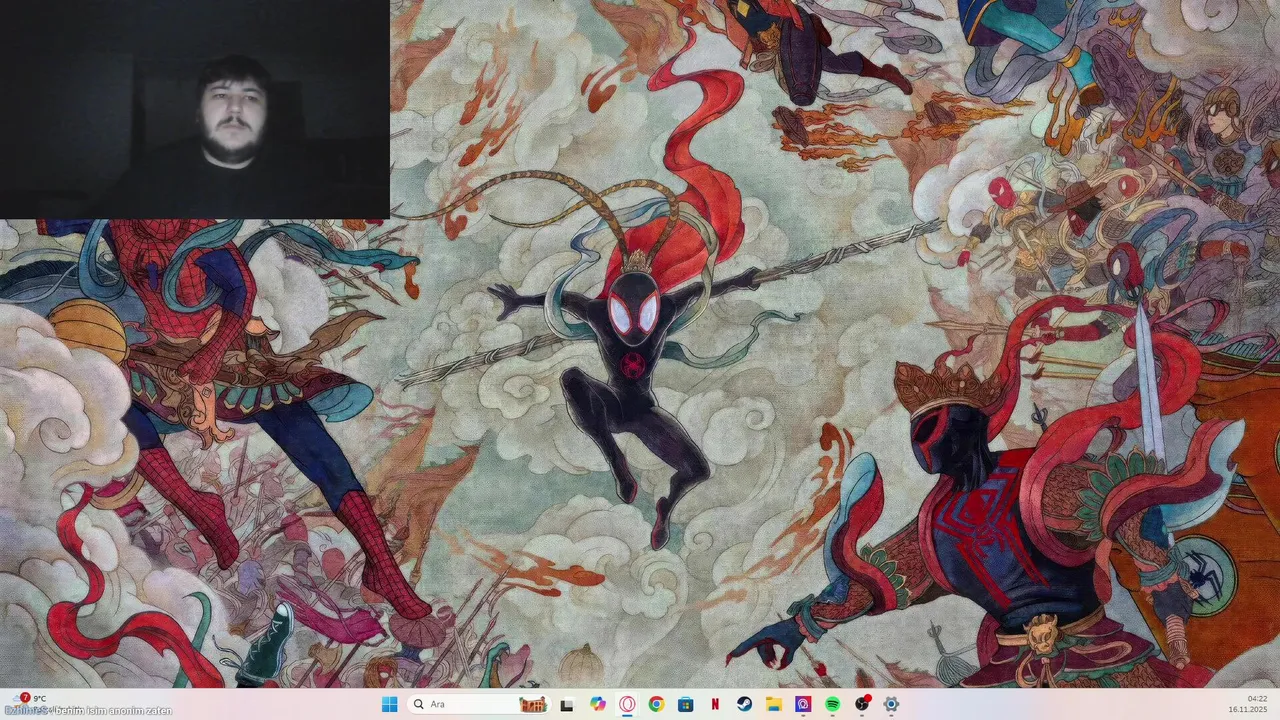Open Spotify from the taskbar
Screen dimensions: 1280x720
click(x=832, y=704)
